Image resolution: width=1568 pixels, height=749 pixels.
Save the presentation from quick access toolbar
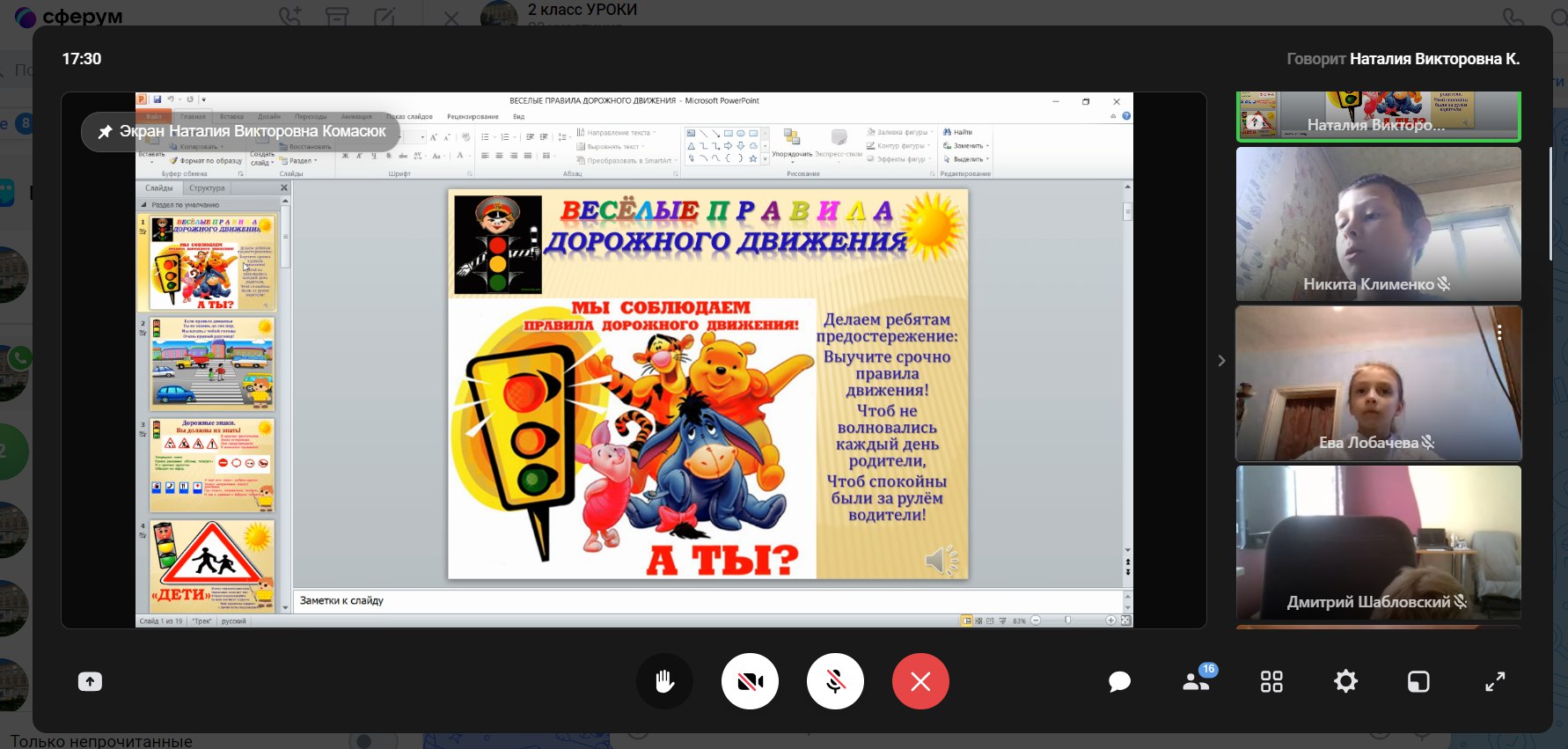[158, 100]
